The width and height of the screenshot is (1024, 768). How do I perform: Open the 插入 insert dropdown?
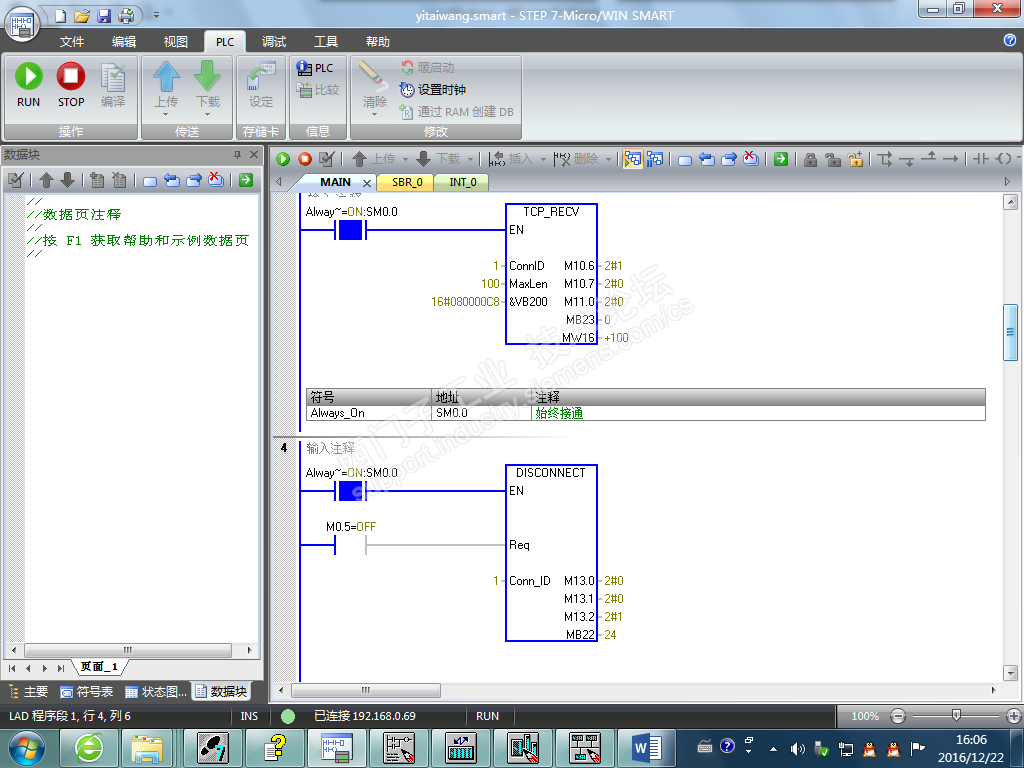[x=543, y=159]
